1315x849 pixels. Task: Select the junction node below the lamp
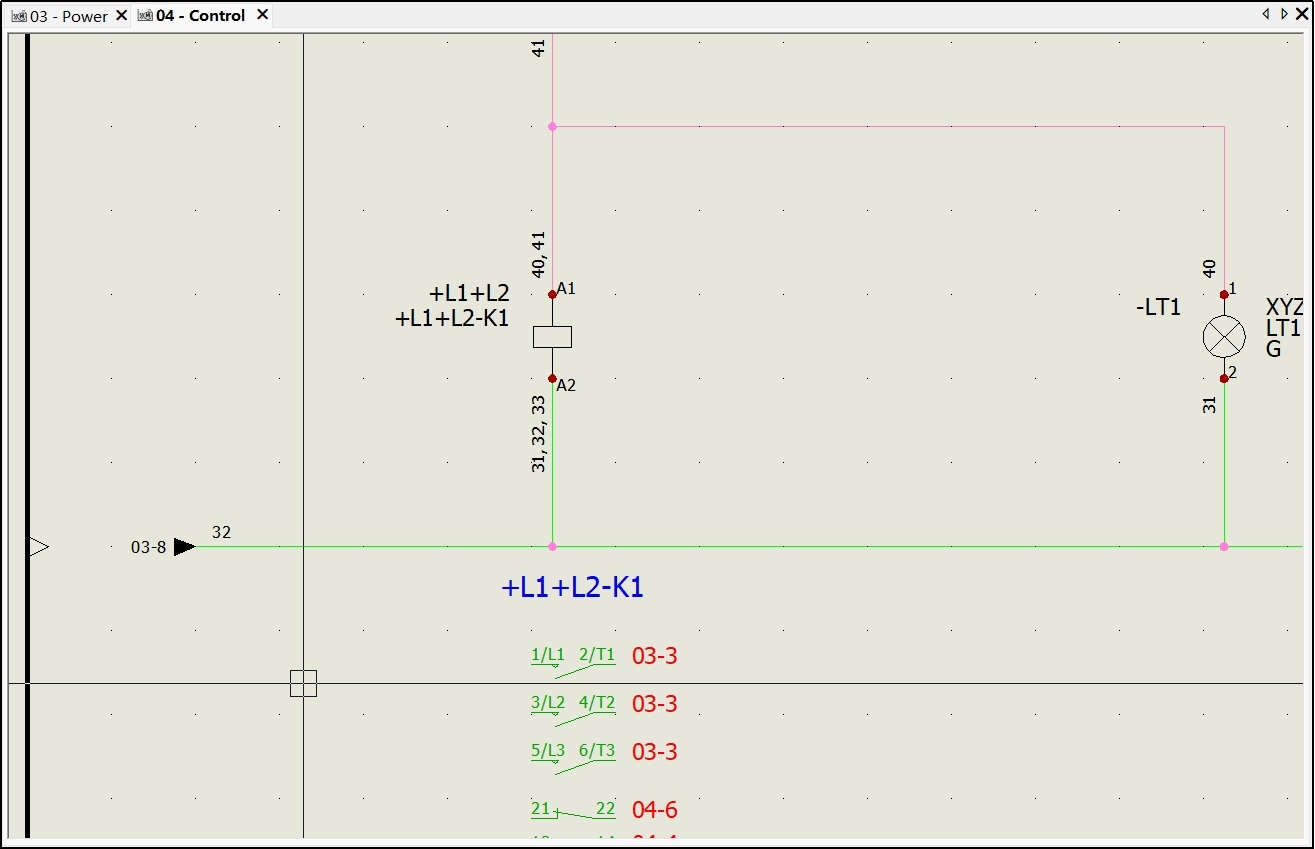click(x=1224, y=547)
